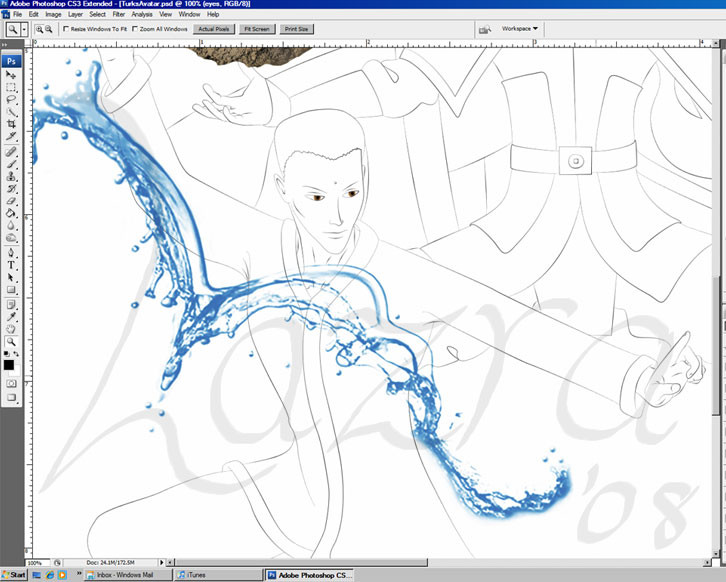The height and width of the screenshot is (582, 726).
Task: Select the Lasso tool
Action: [x=11, y=100]
